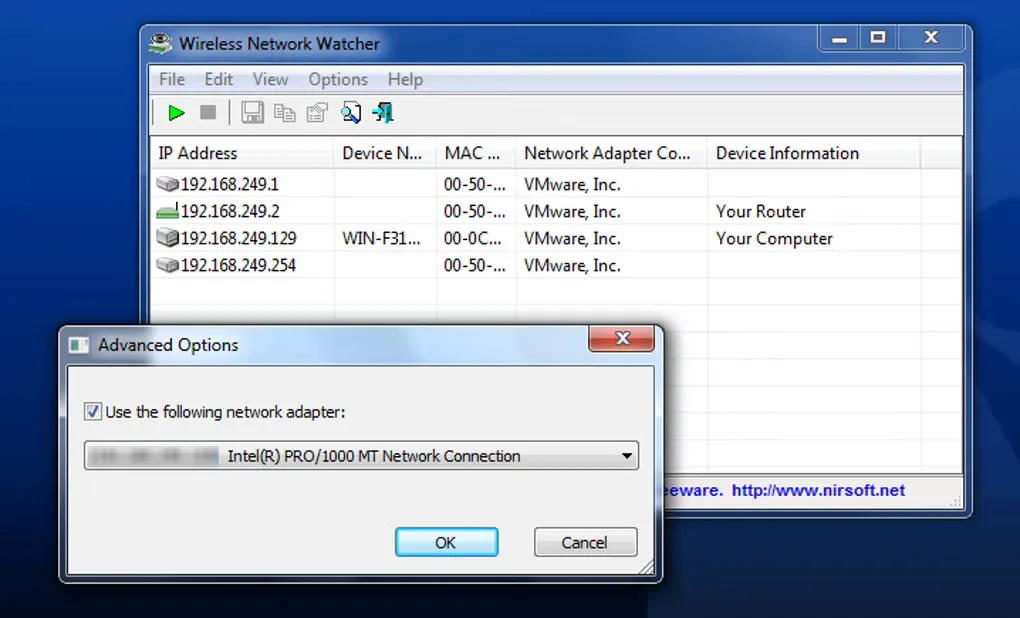Click the Wireless Network Watcher title bar icon

[x=160, y=44]
